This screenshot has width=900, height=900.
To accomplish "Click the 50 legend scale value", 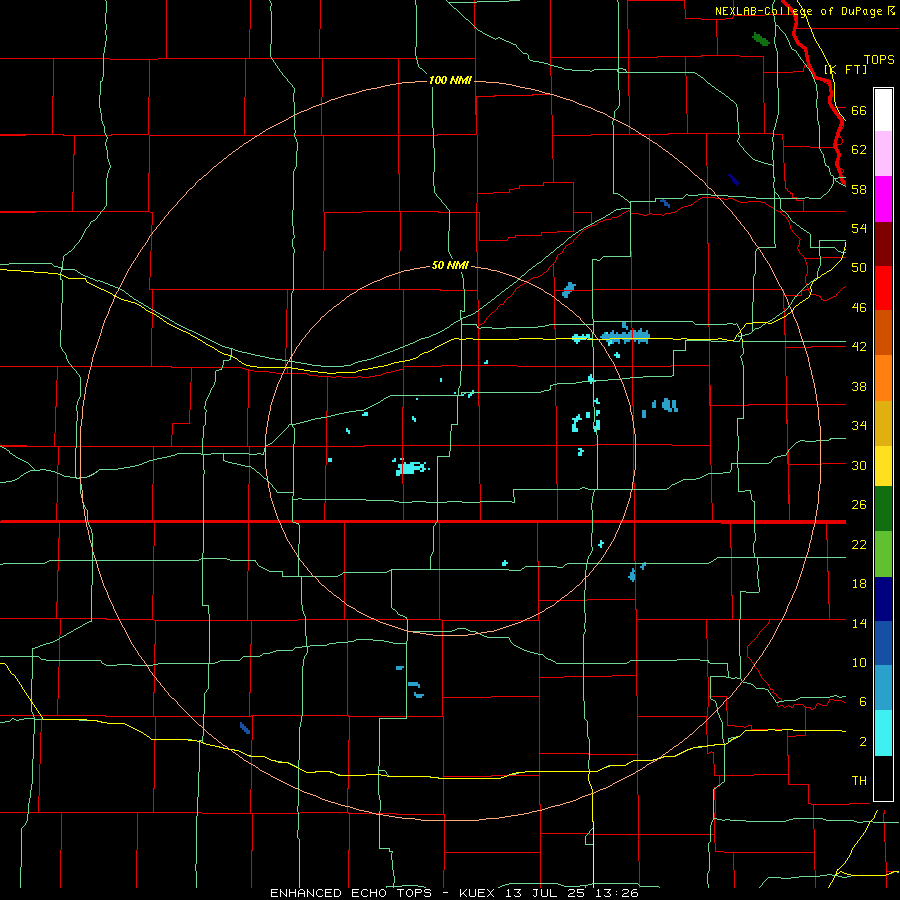I will click(859, 267).
